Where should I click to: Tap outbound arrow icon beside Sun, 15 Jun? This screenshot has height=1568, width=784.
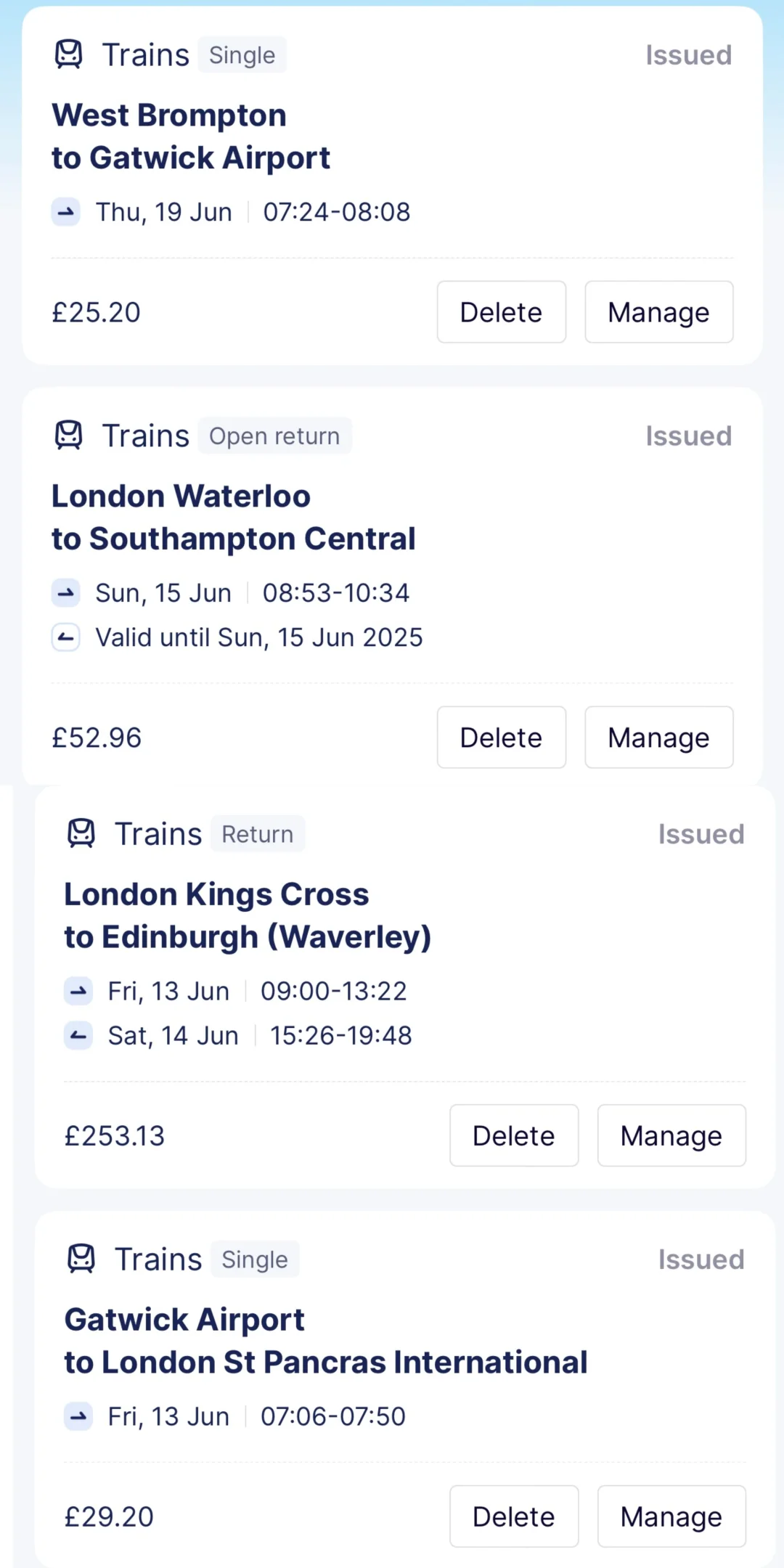point(65,593)
